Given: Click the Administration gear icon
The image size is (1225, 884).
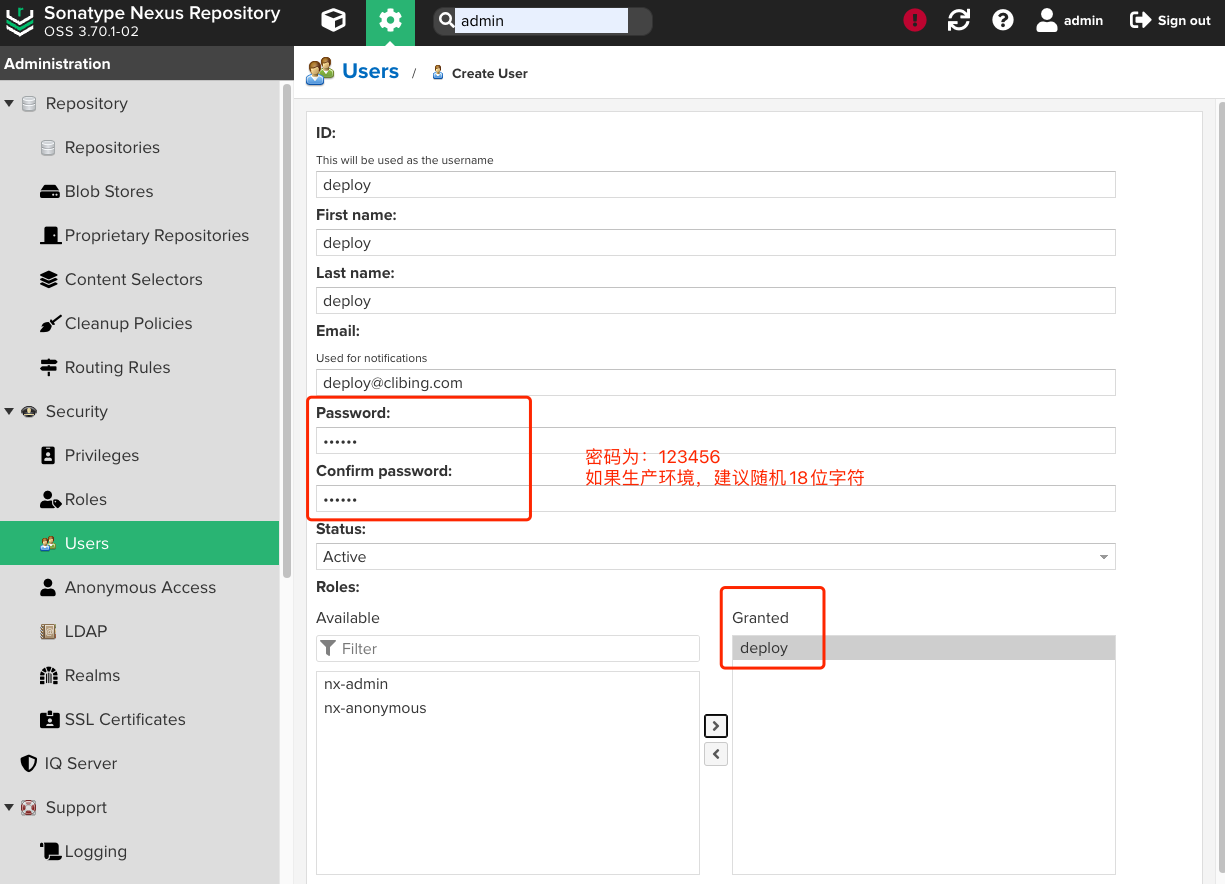Looking at the screenshot, I should [390, 21].
